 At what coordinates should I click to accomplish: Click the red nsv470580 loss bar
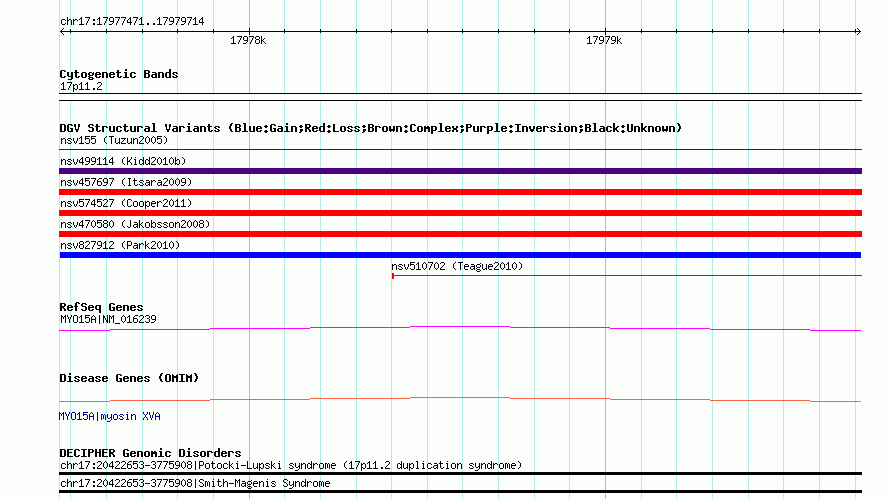coord(460,234)
